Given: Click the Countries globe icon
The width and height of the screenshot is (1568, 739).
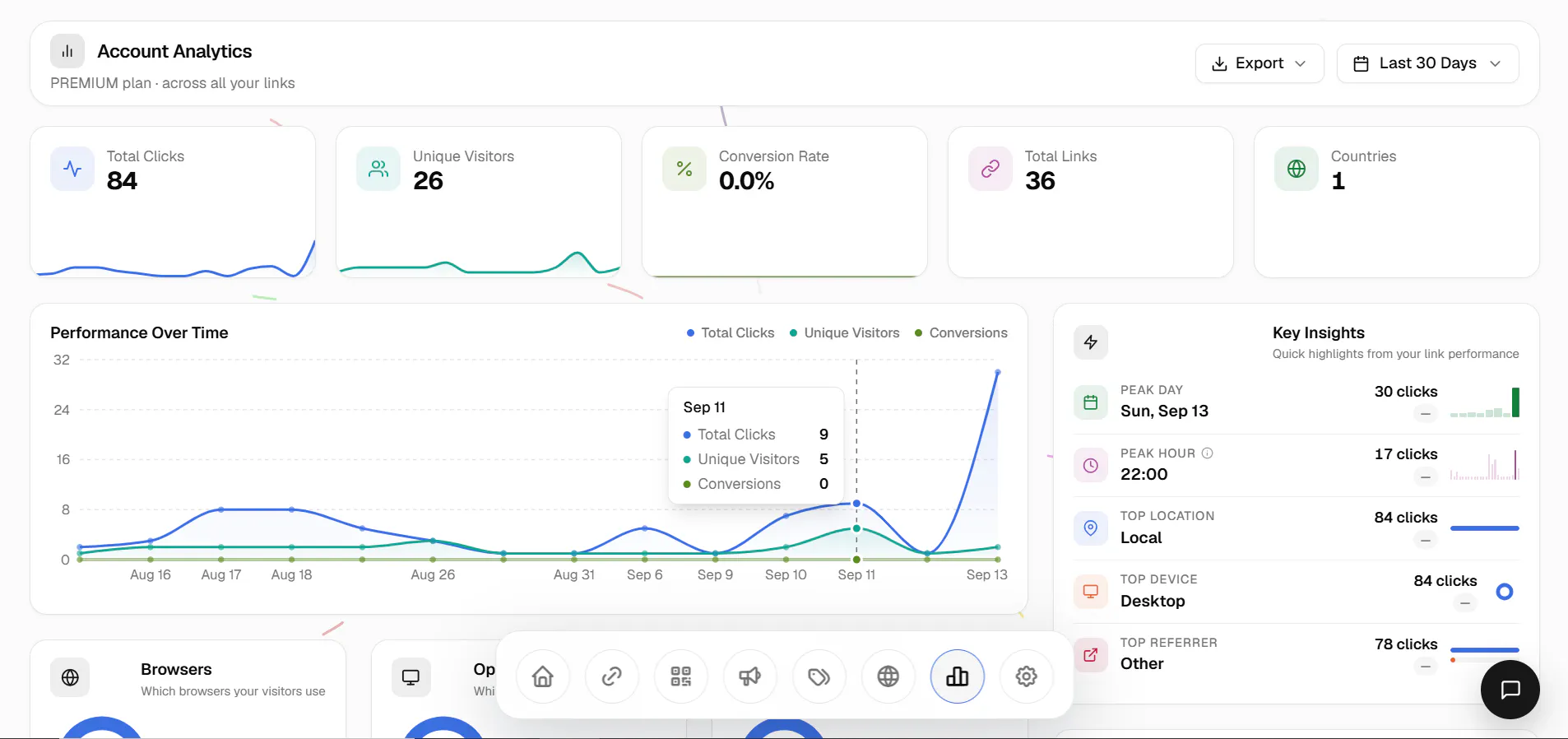Looking at the screenshot, I should pyautogui.click(x=1297, y=169).
